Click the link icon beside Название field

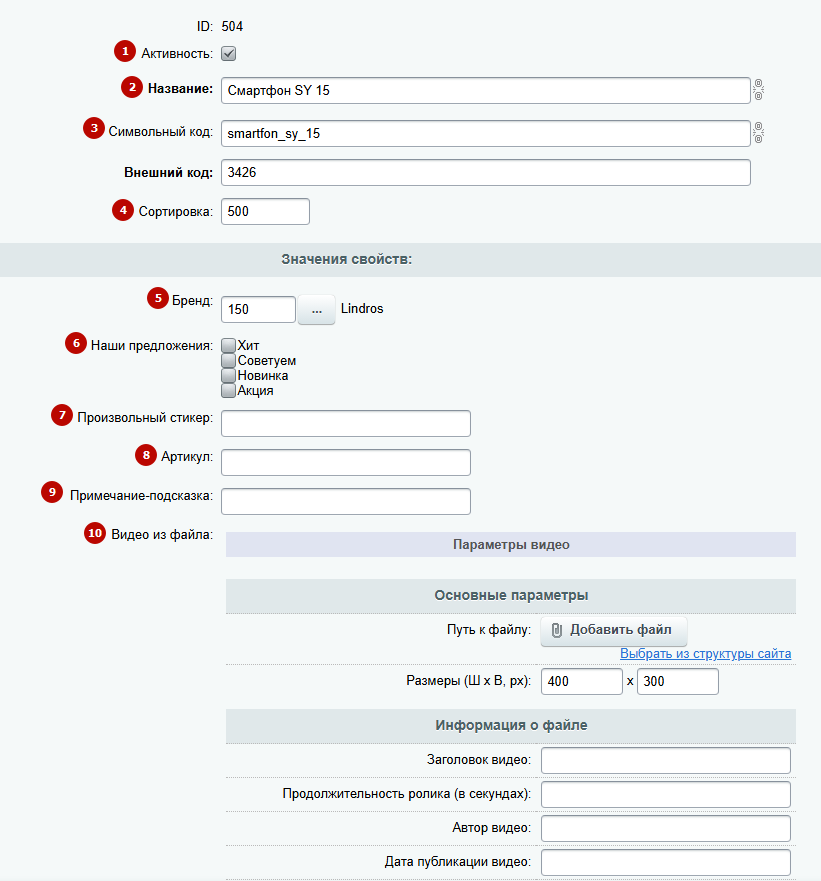coord(758,90)
